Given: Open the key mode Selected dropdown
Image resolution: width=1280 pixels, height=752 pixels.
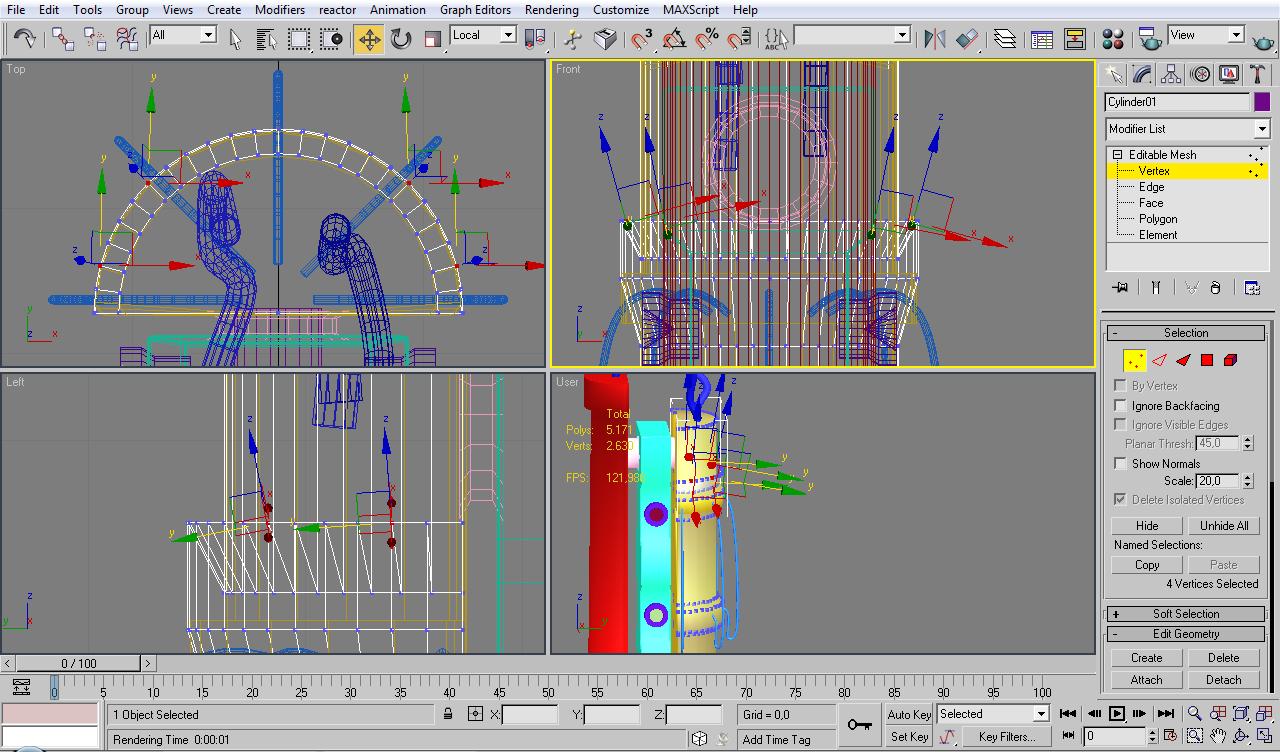Looking at the screenshot, I should 993,714.
